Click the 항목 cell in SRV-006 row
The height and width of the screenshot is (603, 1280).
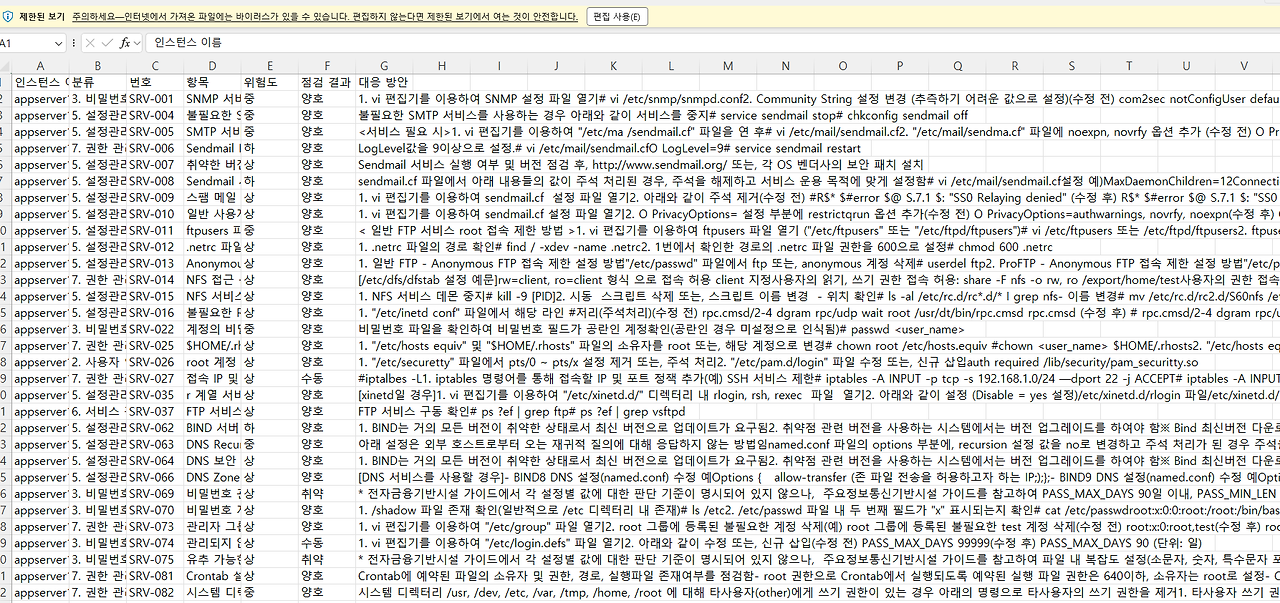pos(212,148)
